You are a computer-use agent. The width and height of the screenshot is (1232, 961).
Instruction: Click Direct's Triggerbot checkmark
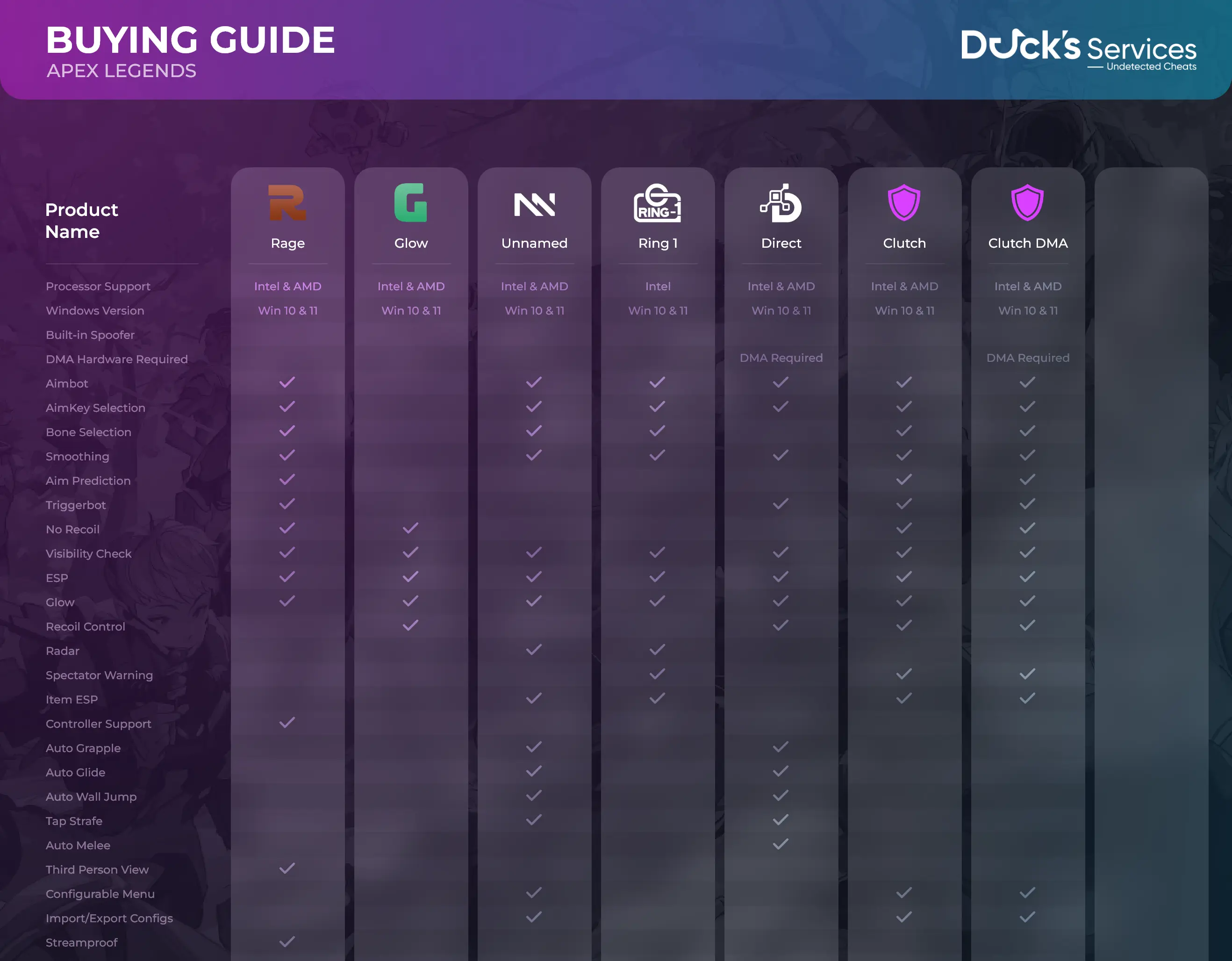(x=781, y=504)
